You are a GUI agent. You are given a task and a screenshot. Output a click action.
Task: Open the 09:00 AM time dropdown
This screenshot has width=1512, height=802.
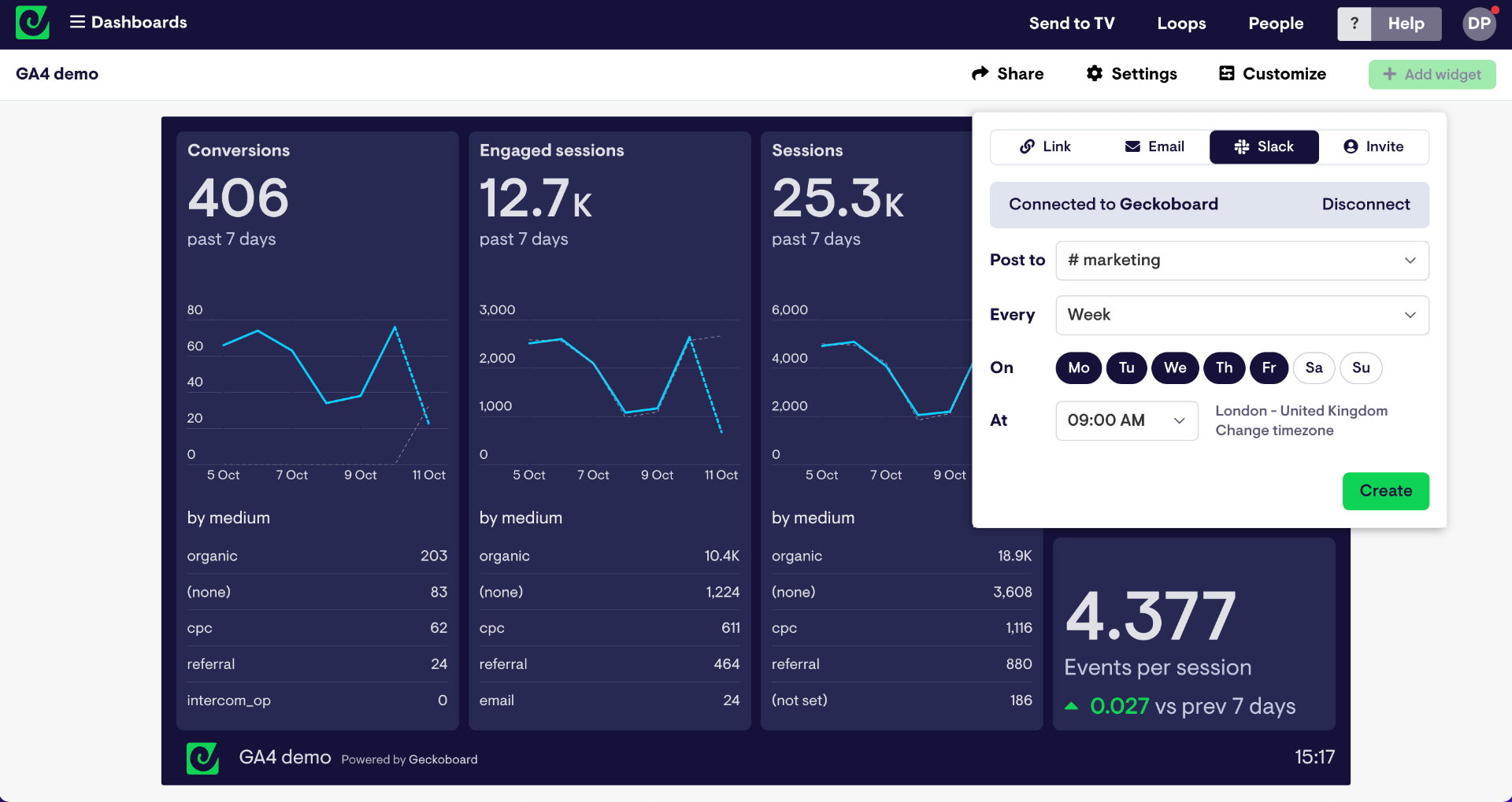1126,420
